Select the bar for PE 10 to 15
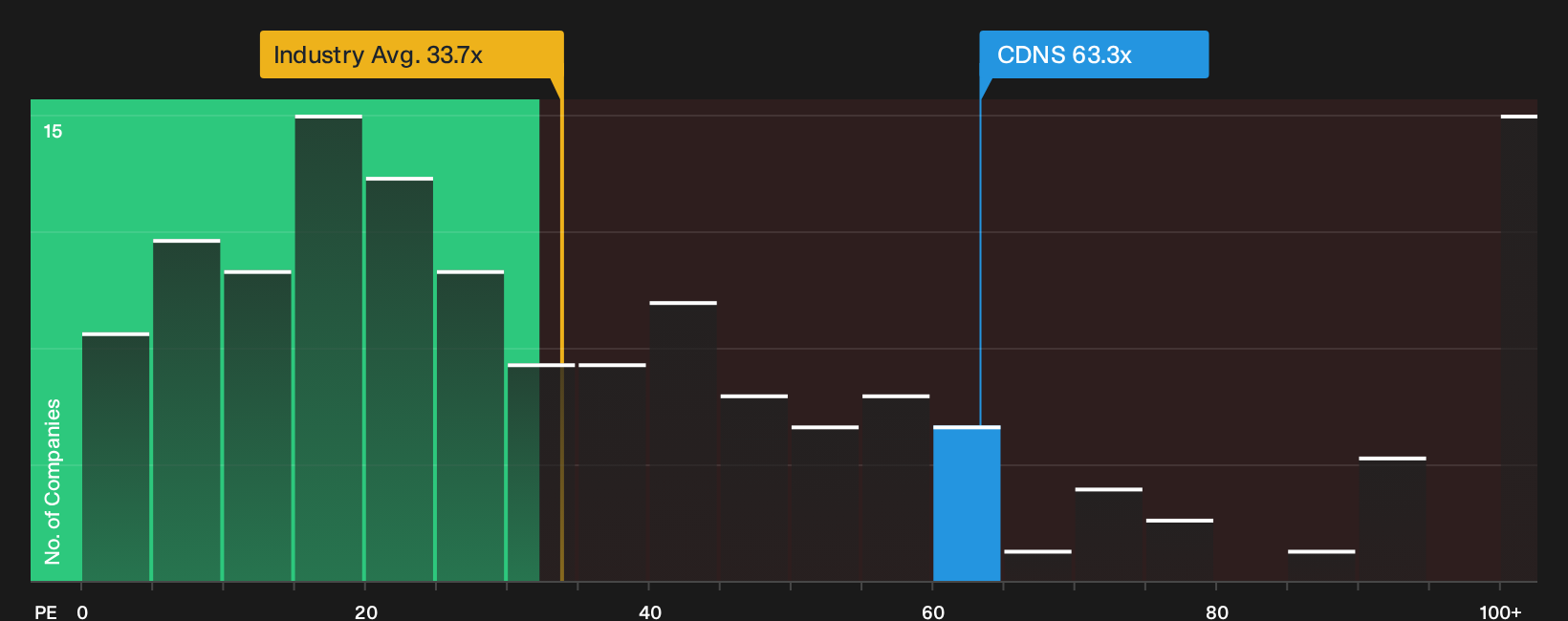This screenshot has height=621, width=1568. point(257,426)
